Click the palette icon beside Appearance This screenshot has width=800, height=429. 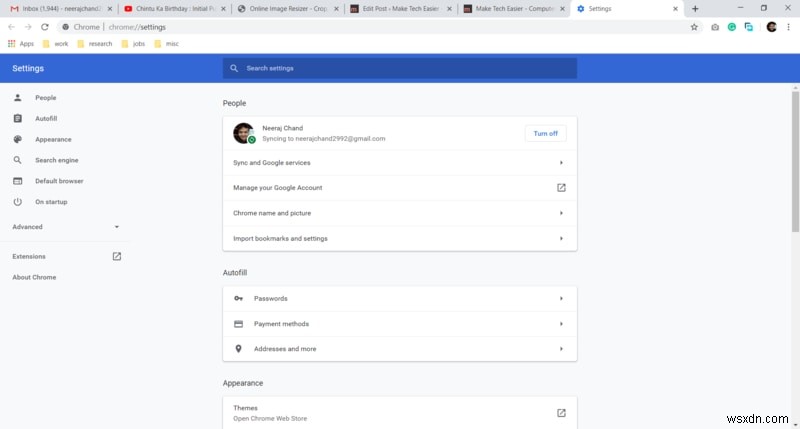tap(17, 139)
